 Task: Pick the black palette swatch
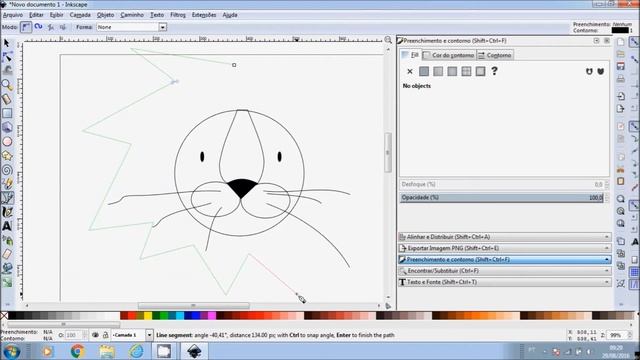coord(12,316)
